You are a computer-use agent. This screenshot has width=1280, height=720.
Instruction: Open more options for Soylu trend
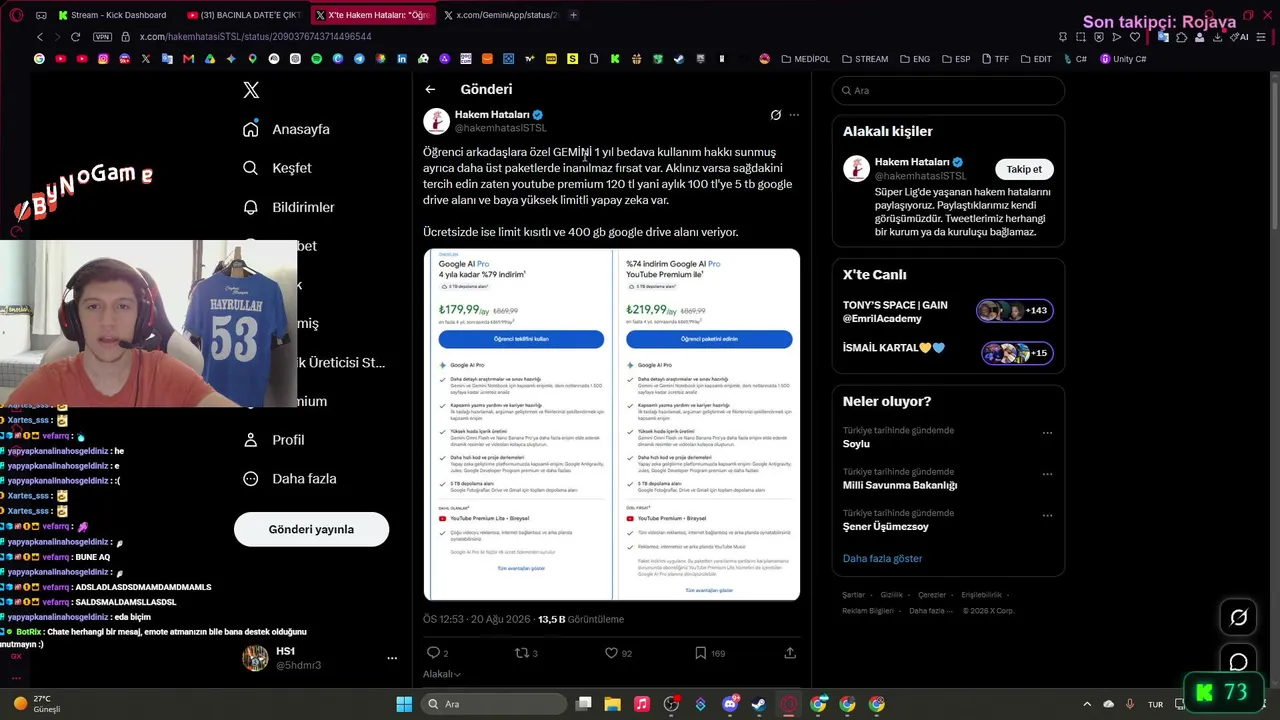click(1047, 433)
